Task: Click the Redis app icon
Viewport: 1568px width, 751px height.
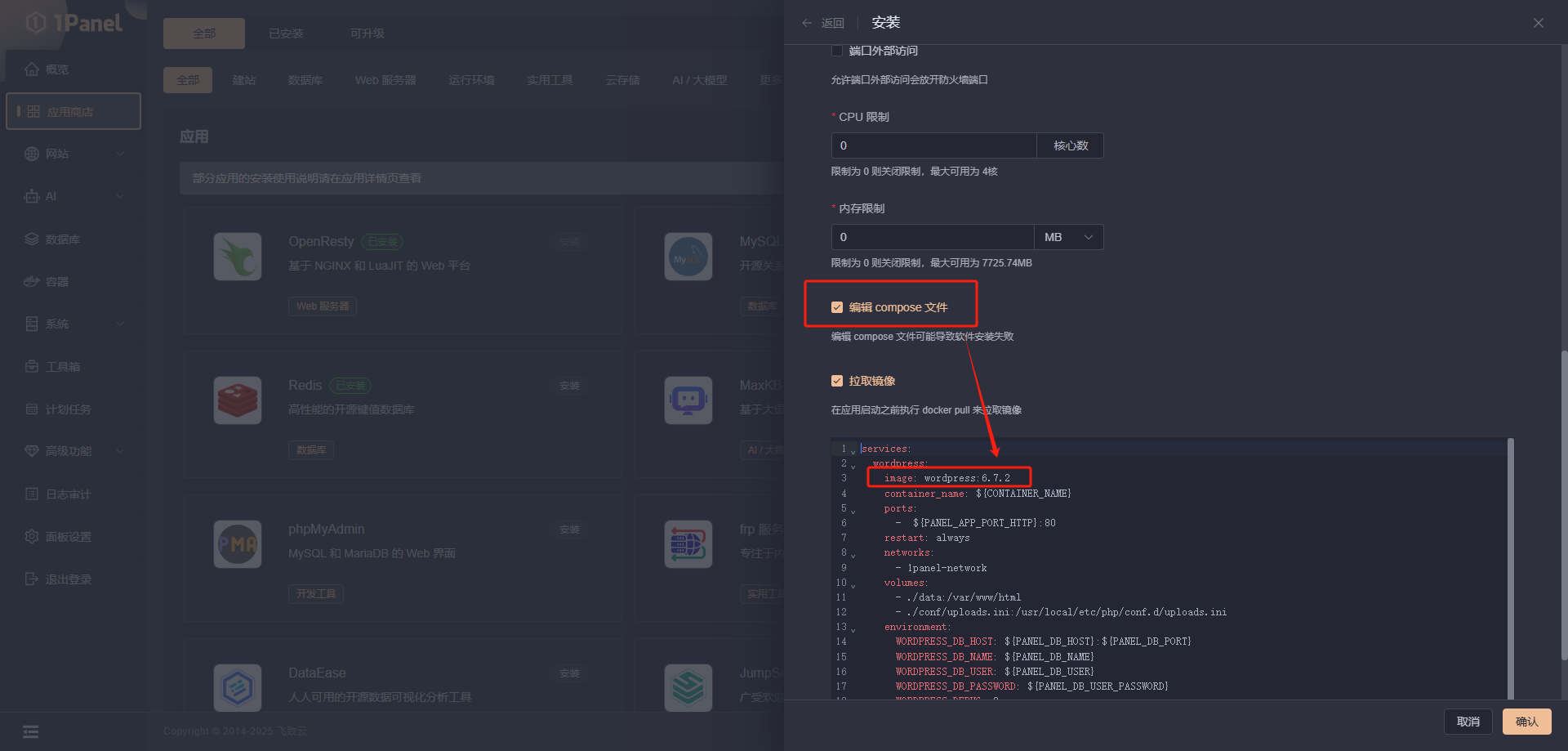Action: click(238, 400)
